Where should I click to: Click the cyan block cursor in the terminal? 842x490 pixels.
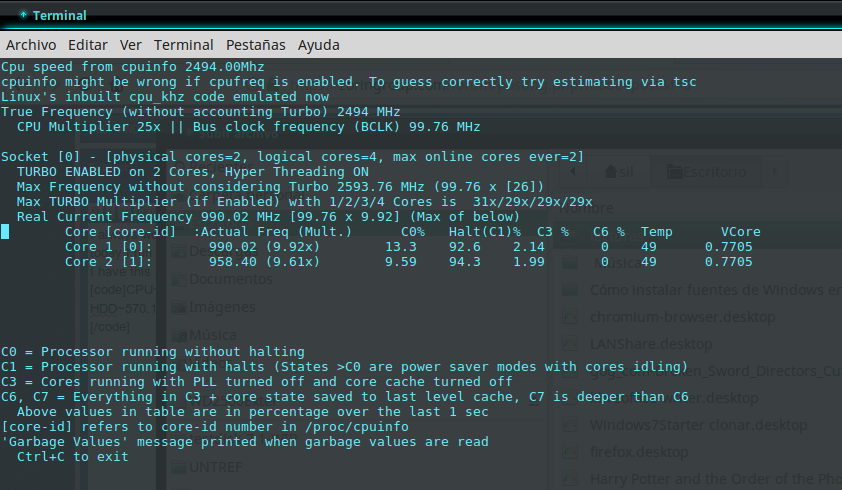(x=5, y=232)
